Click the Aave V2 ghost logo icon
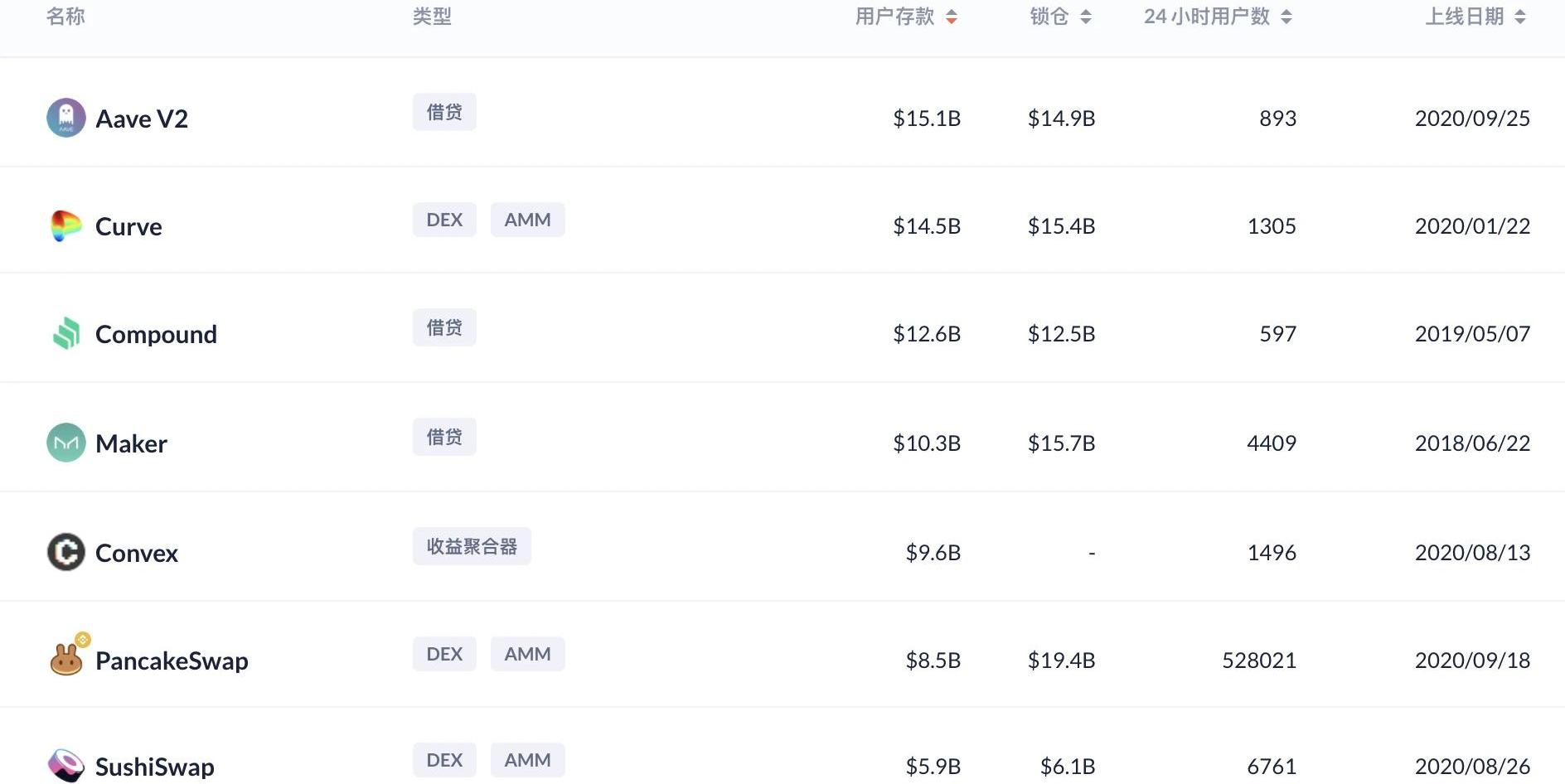 [x=66, y=118]
